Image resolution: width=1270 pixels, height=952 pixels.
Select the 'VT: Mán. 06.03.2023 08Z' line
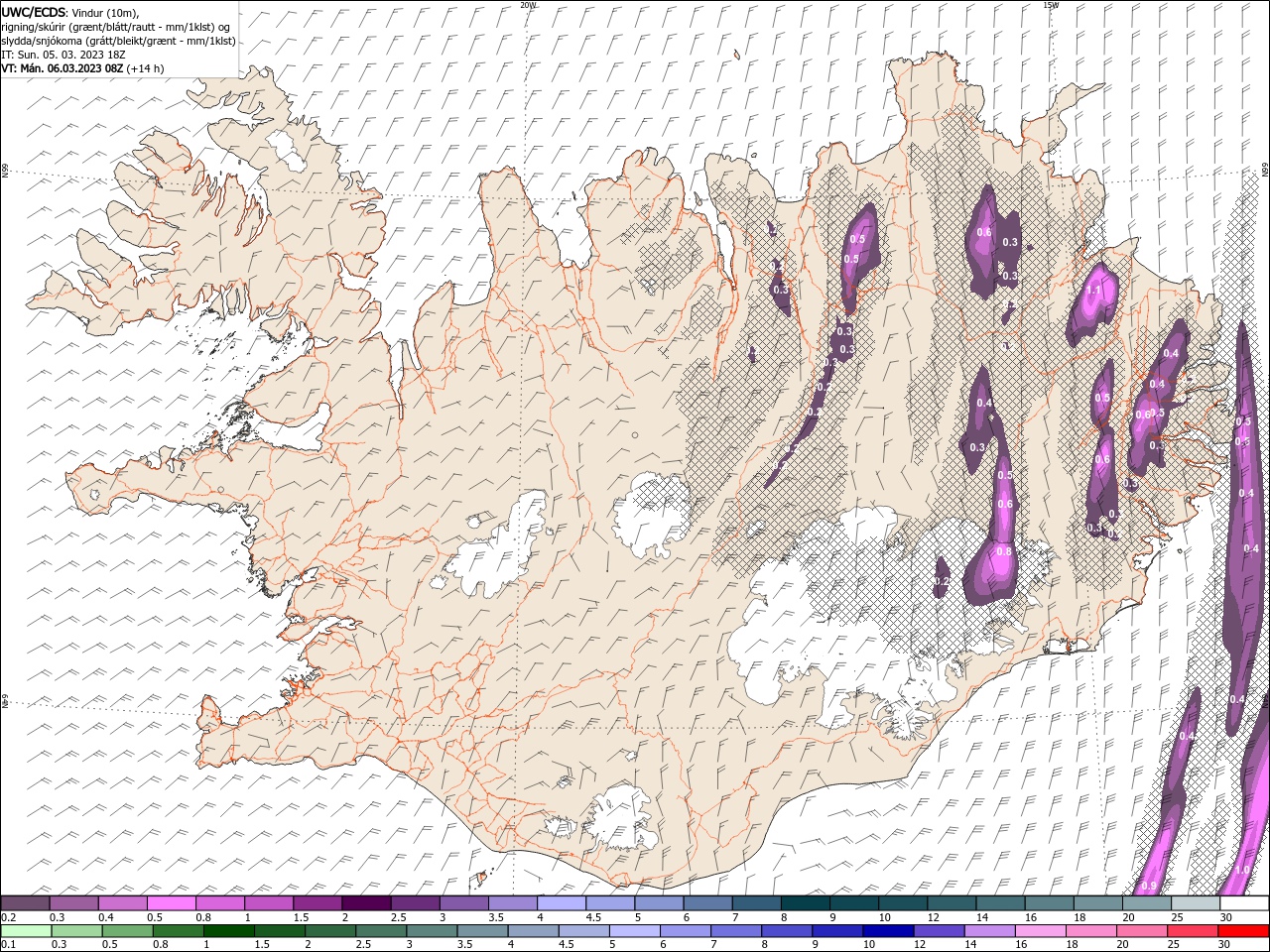(63, 68)
